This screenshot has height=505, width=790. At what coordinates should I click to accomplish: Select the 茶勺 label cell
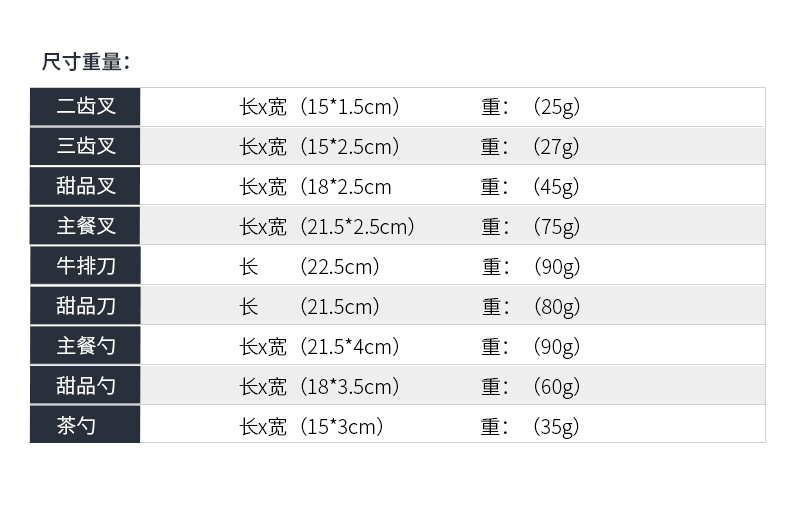pos(76,427)
